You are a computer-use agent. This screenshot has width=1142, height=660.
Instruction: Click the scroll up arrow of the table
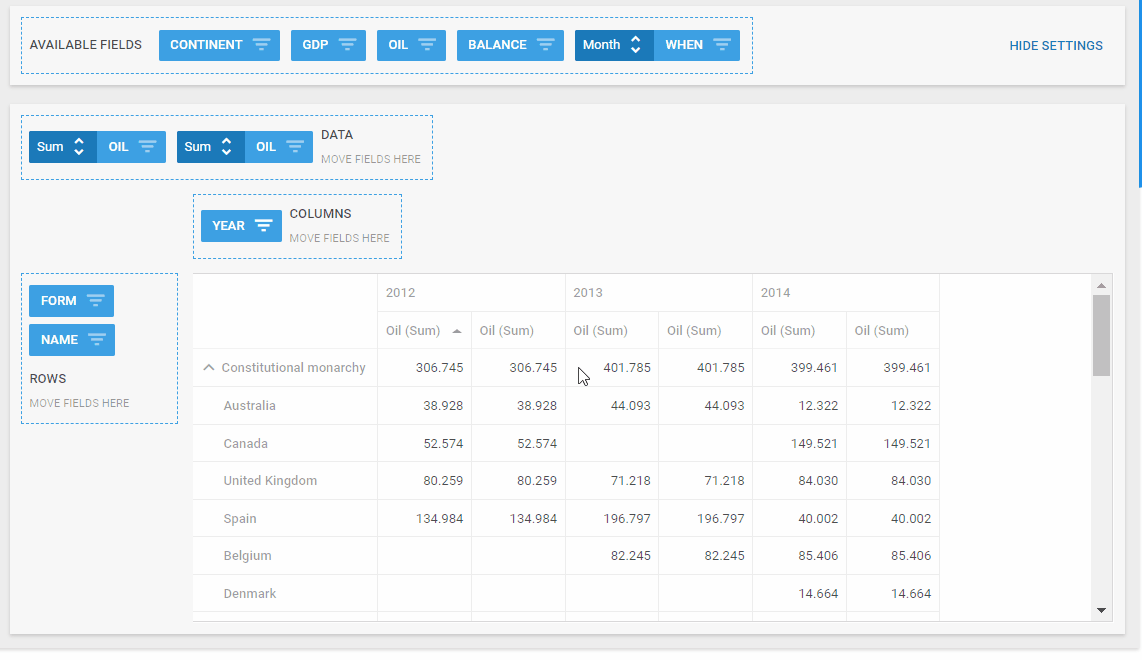(1101, 284)
